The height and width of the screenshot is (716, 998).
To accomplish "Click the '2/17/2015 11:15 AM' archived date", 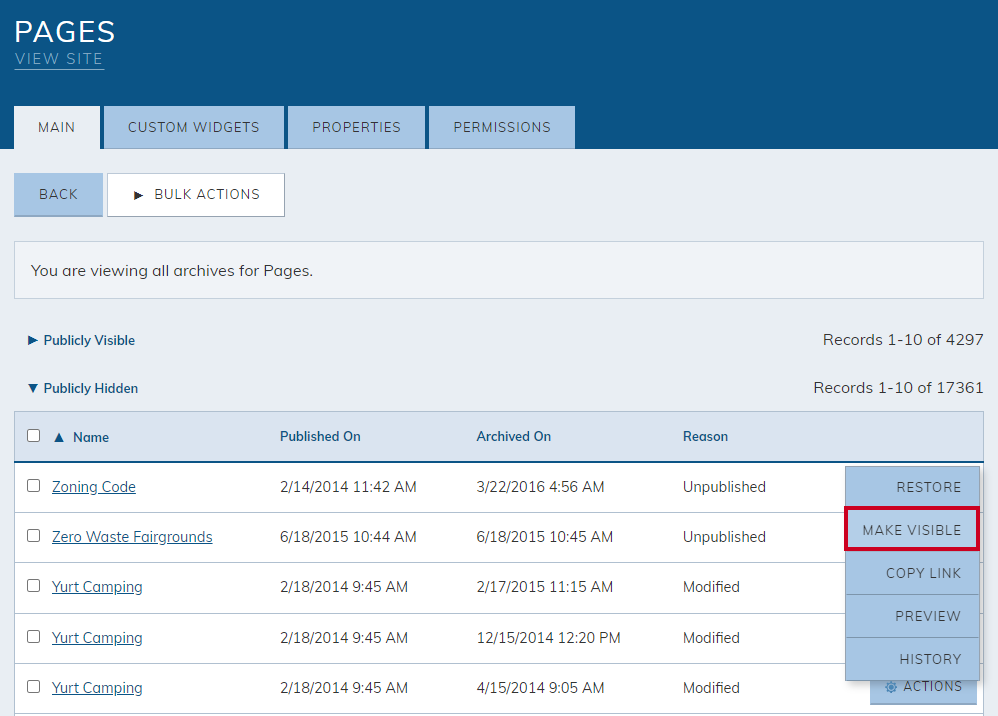I will click(545, 587).
